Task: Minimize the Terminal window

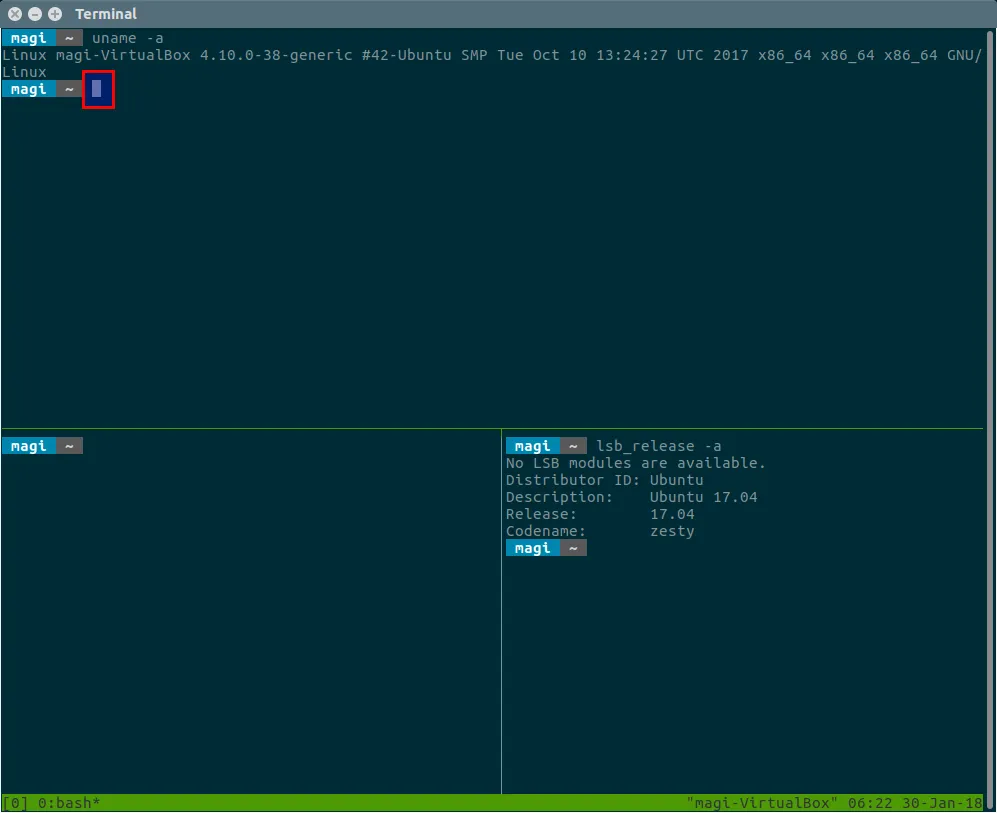Action: tap(35, 14)
